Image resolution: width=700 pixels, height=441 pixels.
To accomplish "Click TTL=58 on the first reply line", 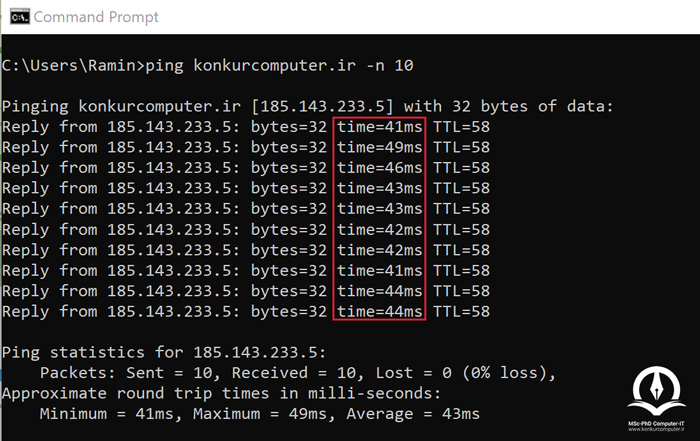I will pyautogui.click(x=462, y=127).
